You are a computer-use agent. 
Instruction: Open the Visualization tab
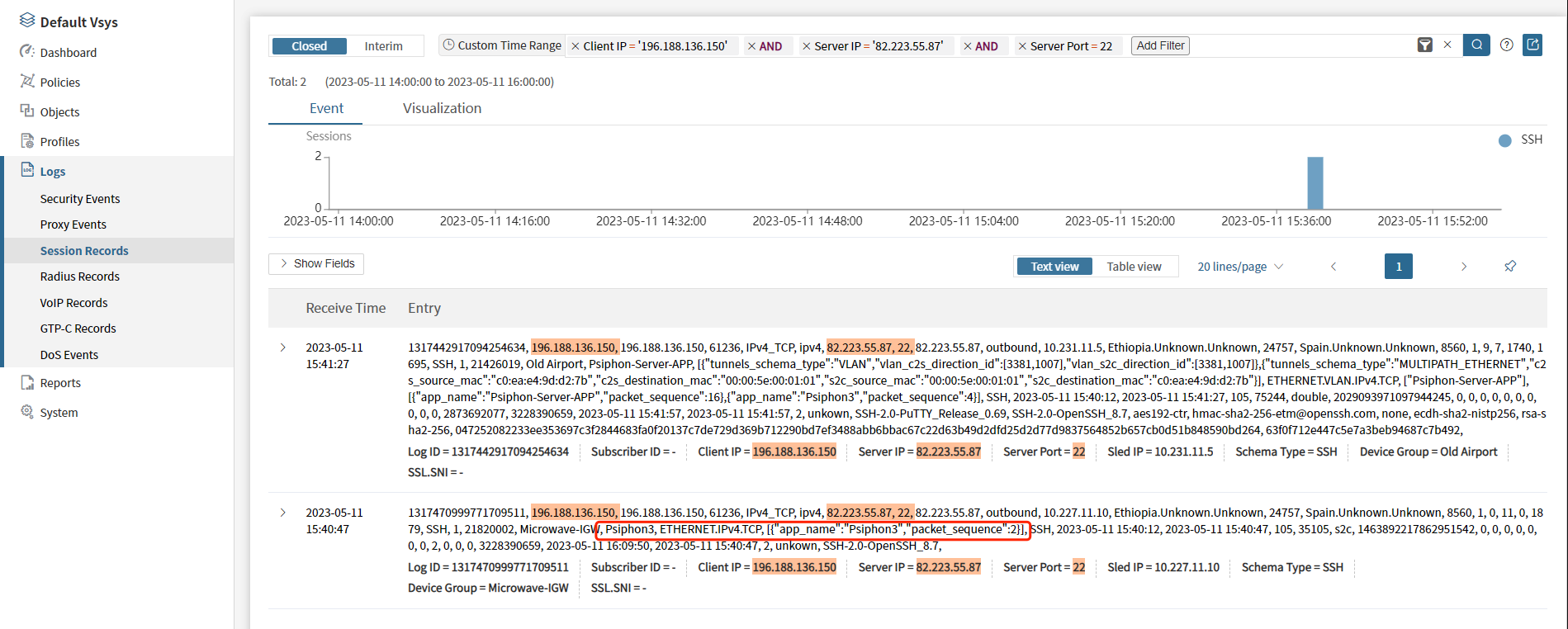tap(442, 108)
